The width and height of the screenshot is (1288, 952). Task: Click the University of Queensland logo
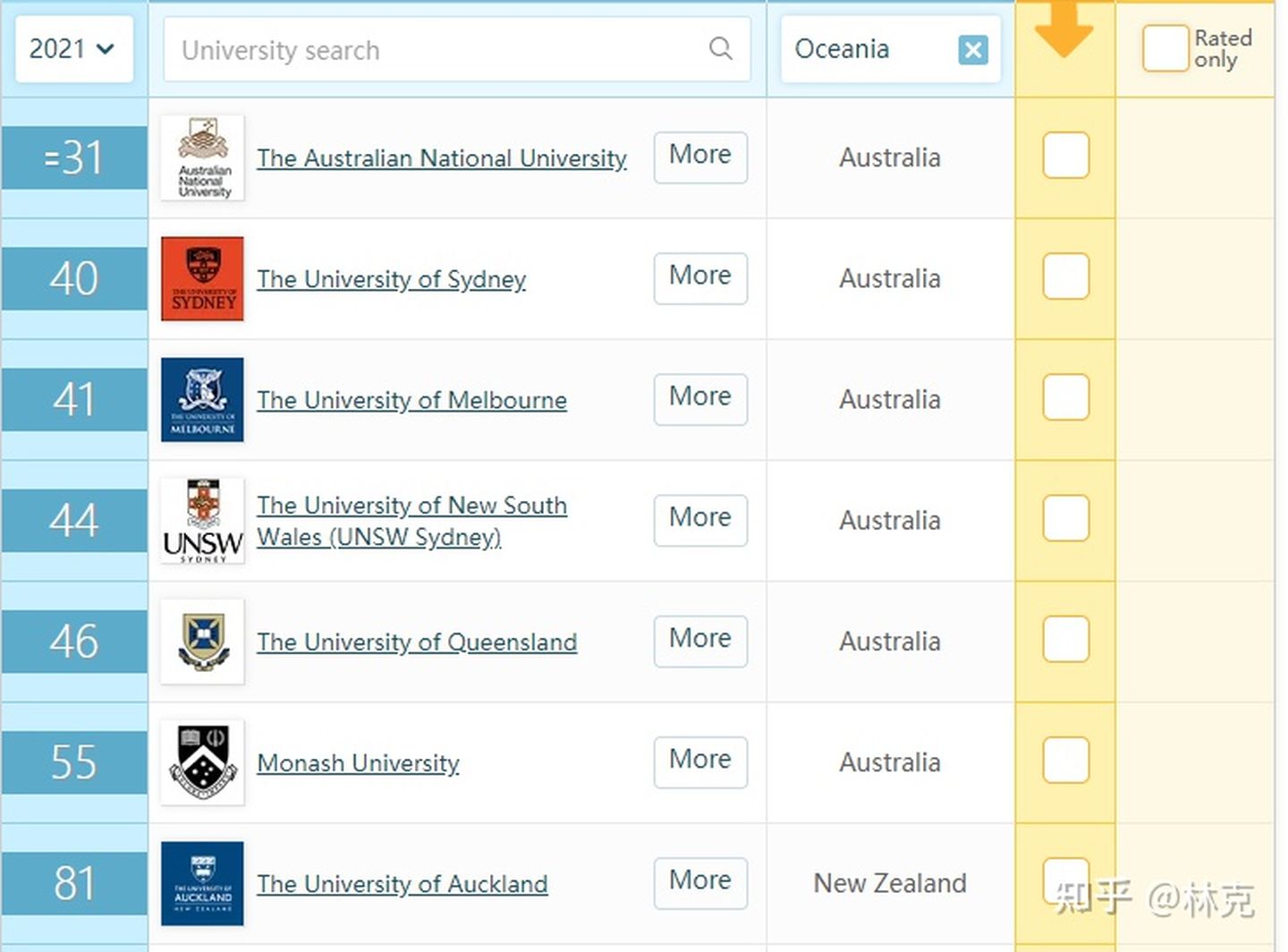(203, 642)
